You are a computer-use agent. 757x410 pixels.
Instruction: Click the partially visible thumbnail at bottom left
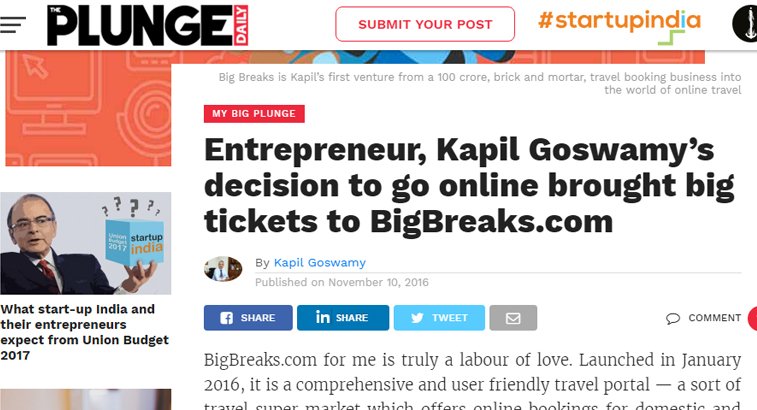pos(86,399)
